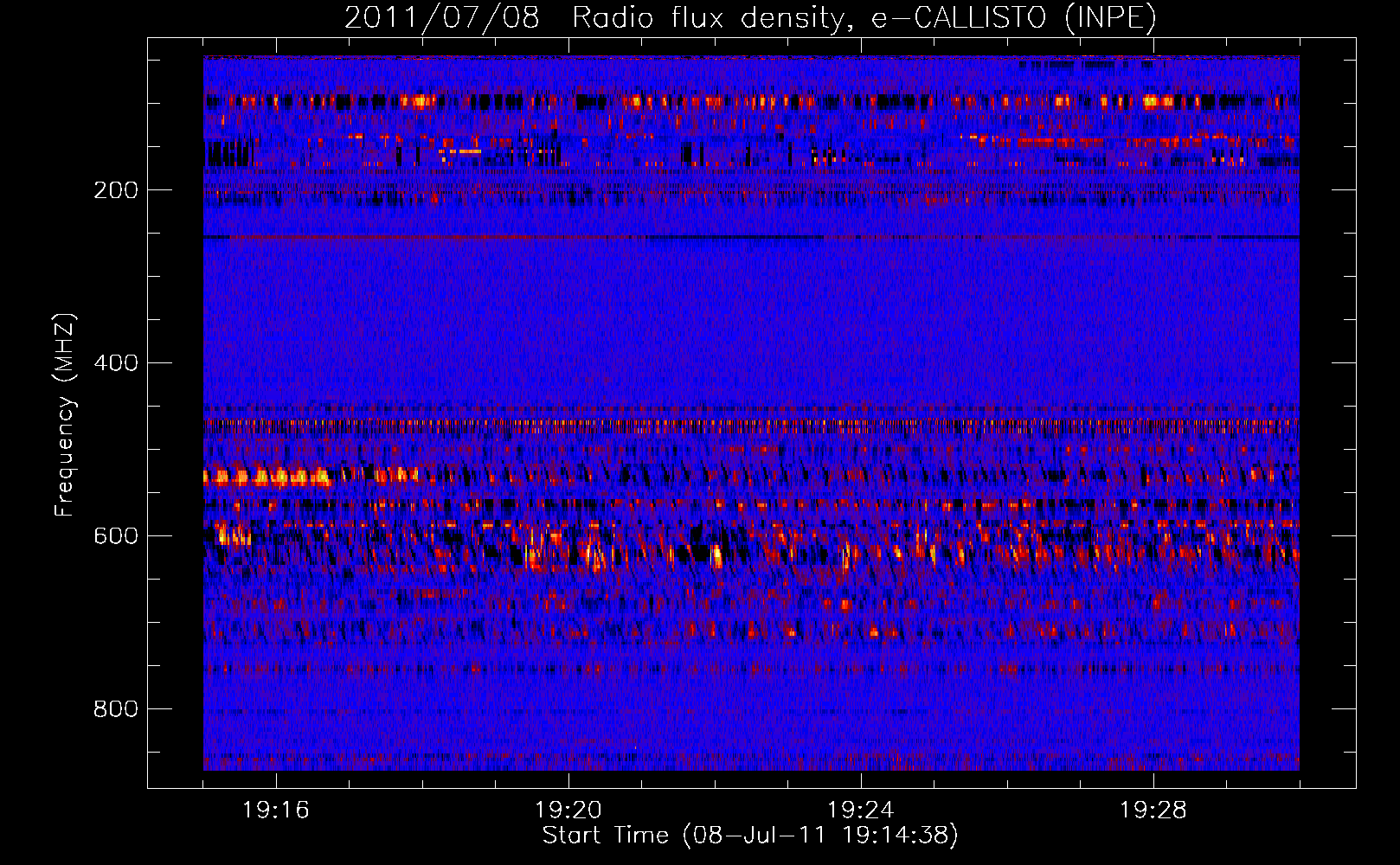Click the 200 frequency tick label
This screenshot has height=865, width=1400.
pyautogui.click(x=116, y=190)
